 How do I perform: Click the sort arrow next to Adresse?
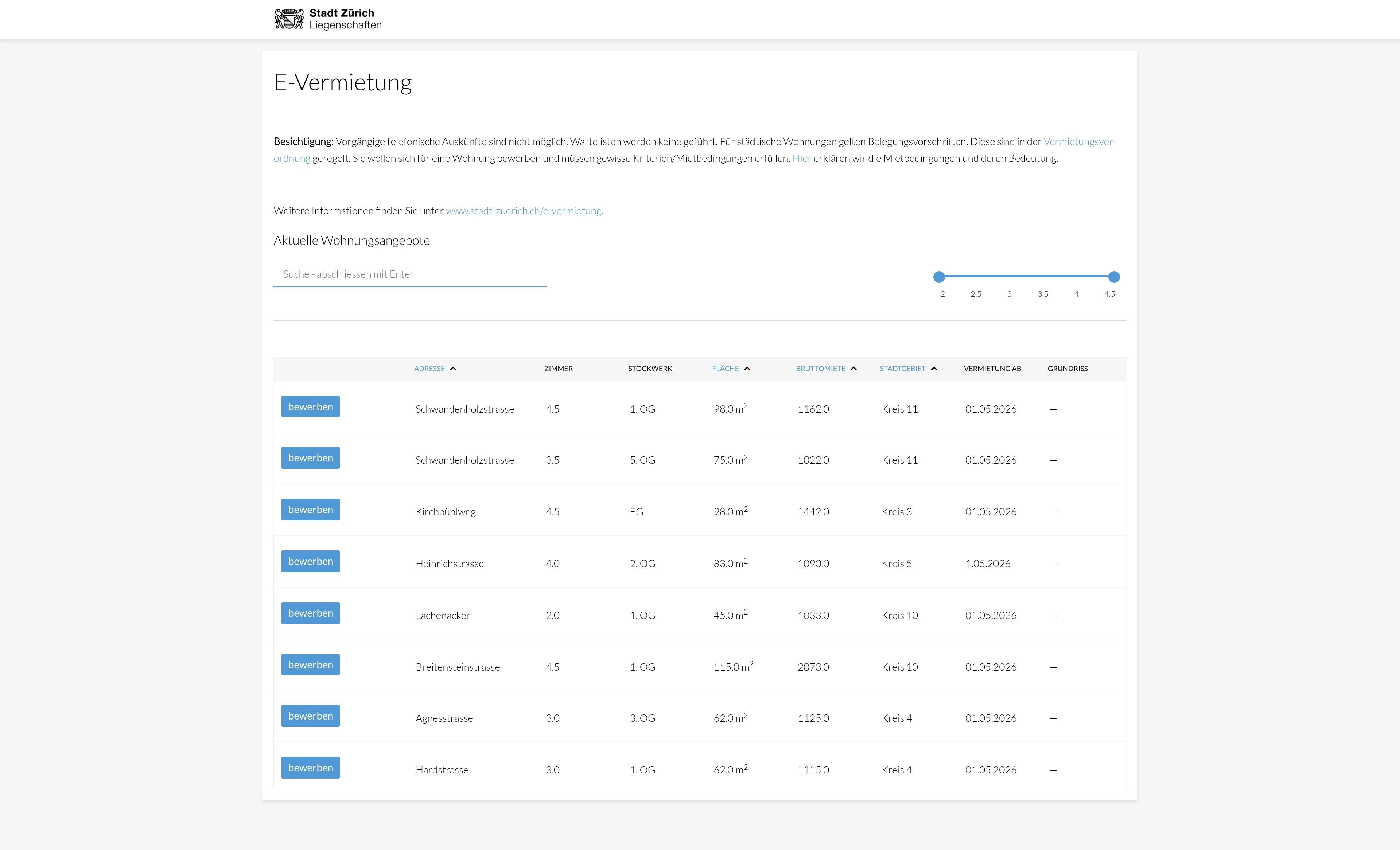(x=453, y=369)
